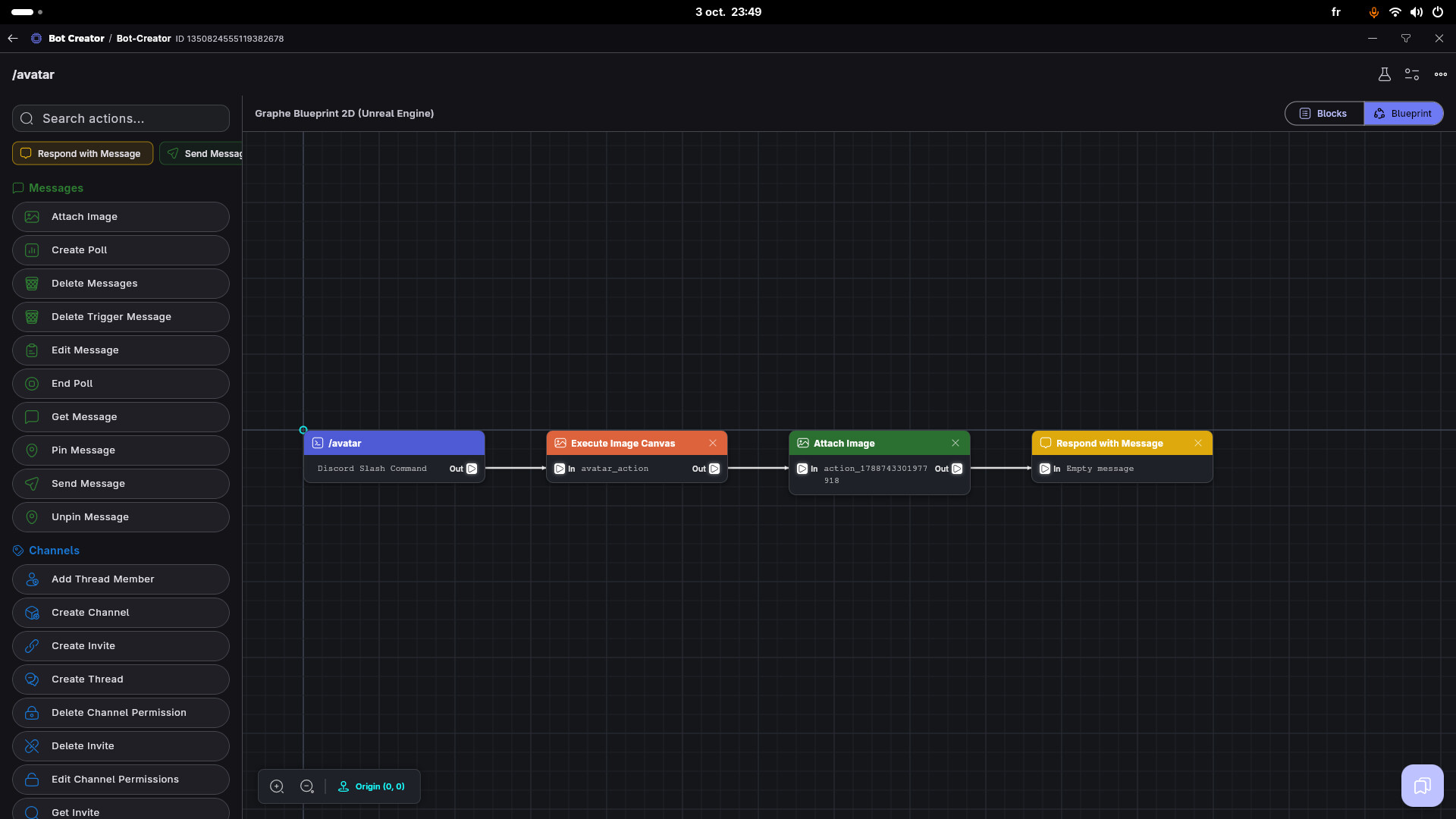Click the zoom in magnifier icon
The height and width of the screenshot is (819, 1456).
pyautogui.click(x=277, y=786)
